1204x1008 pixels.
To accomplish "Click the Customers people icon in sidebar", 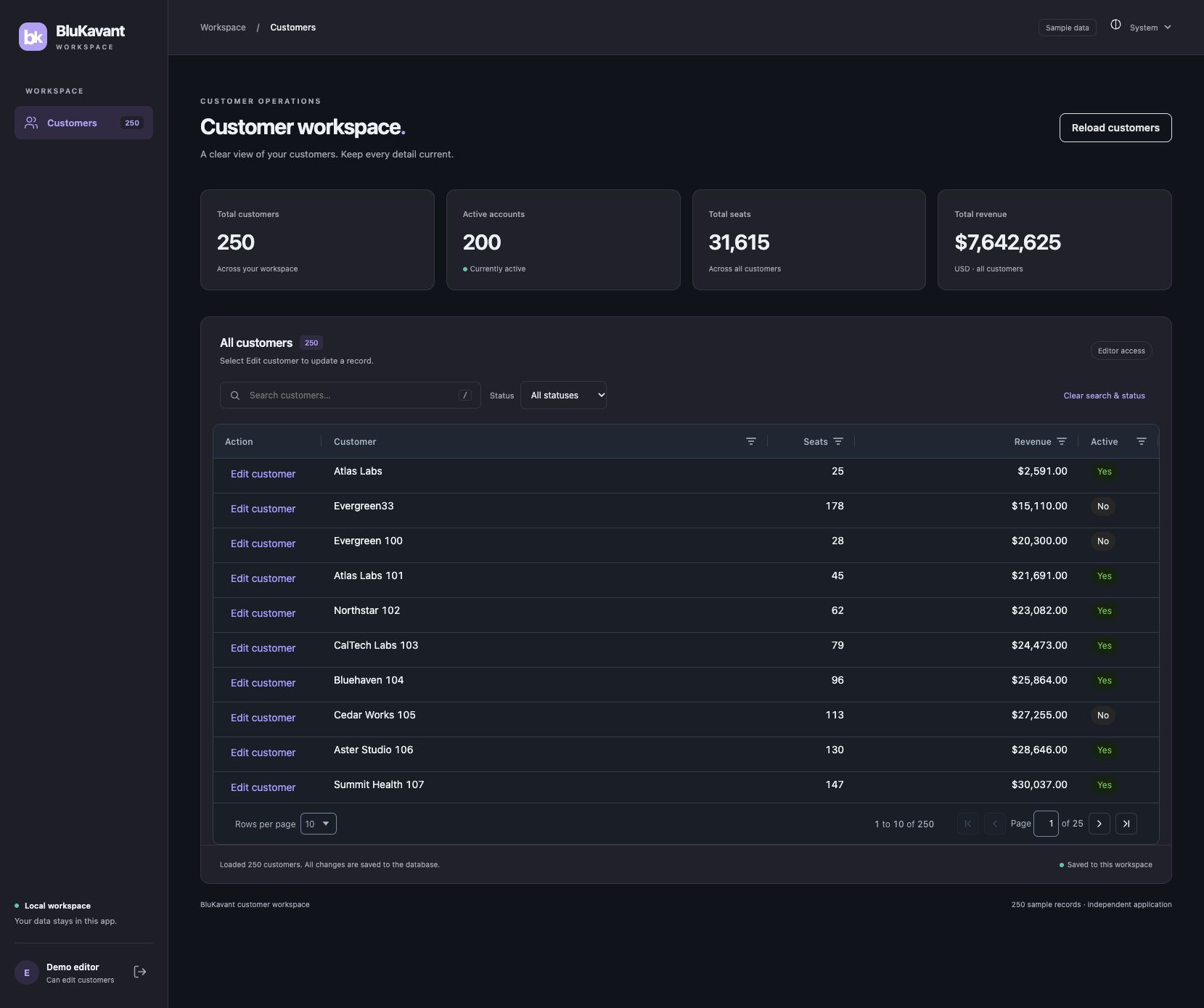I will point(31,123).
